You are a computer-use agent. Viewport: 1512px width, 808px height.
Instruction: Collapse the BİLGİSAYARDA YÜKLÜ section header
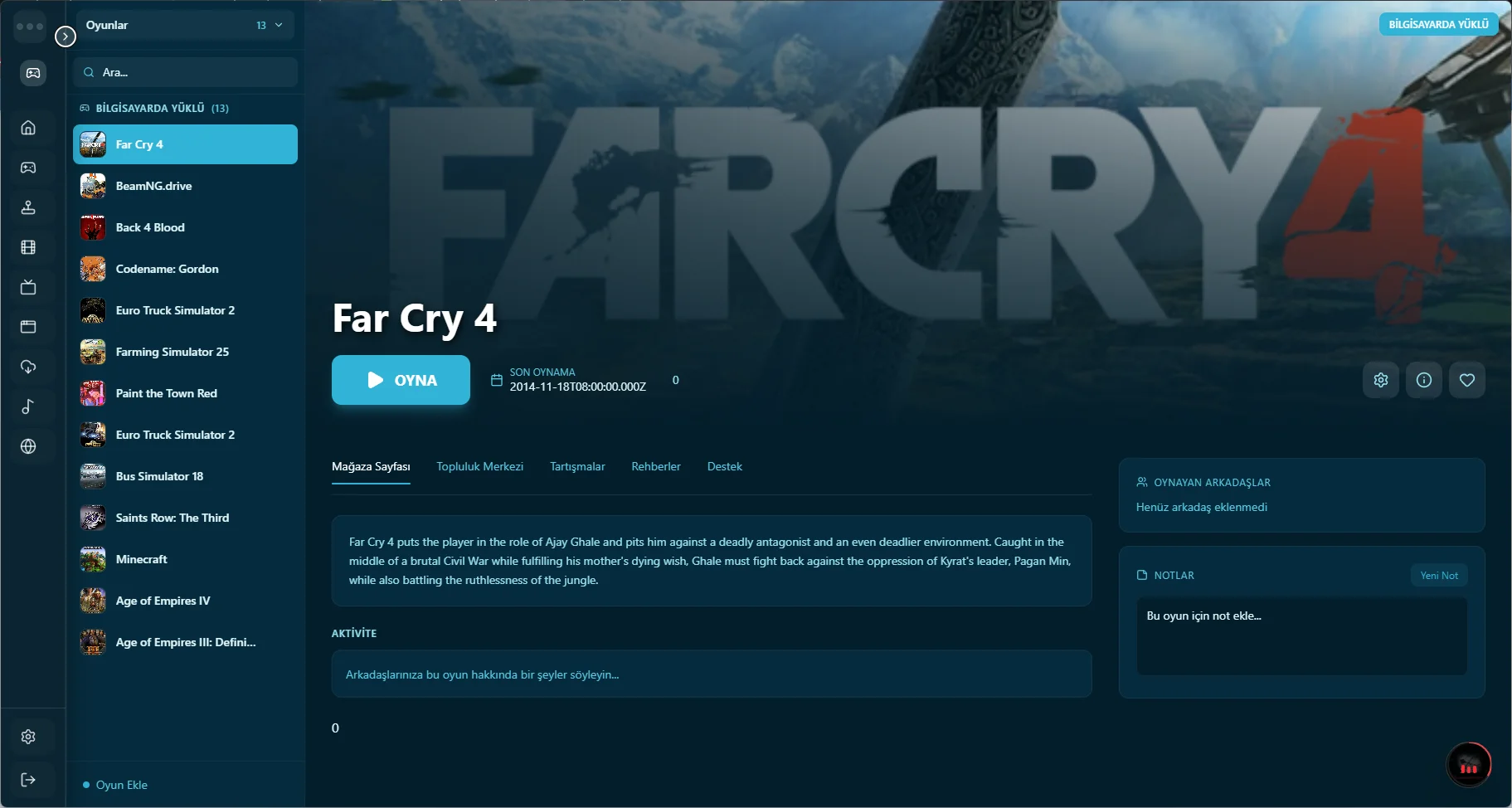(x=154, y=108)
